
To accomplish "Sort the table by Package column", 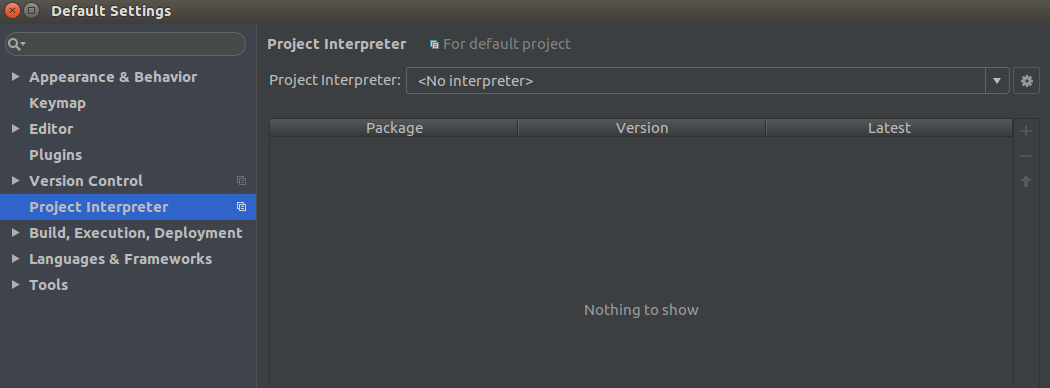I will tap(394, 128).
